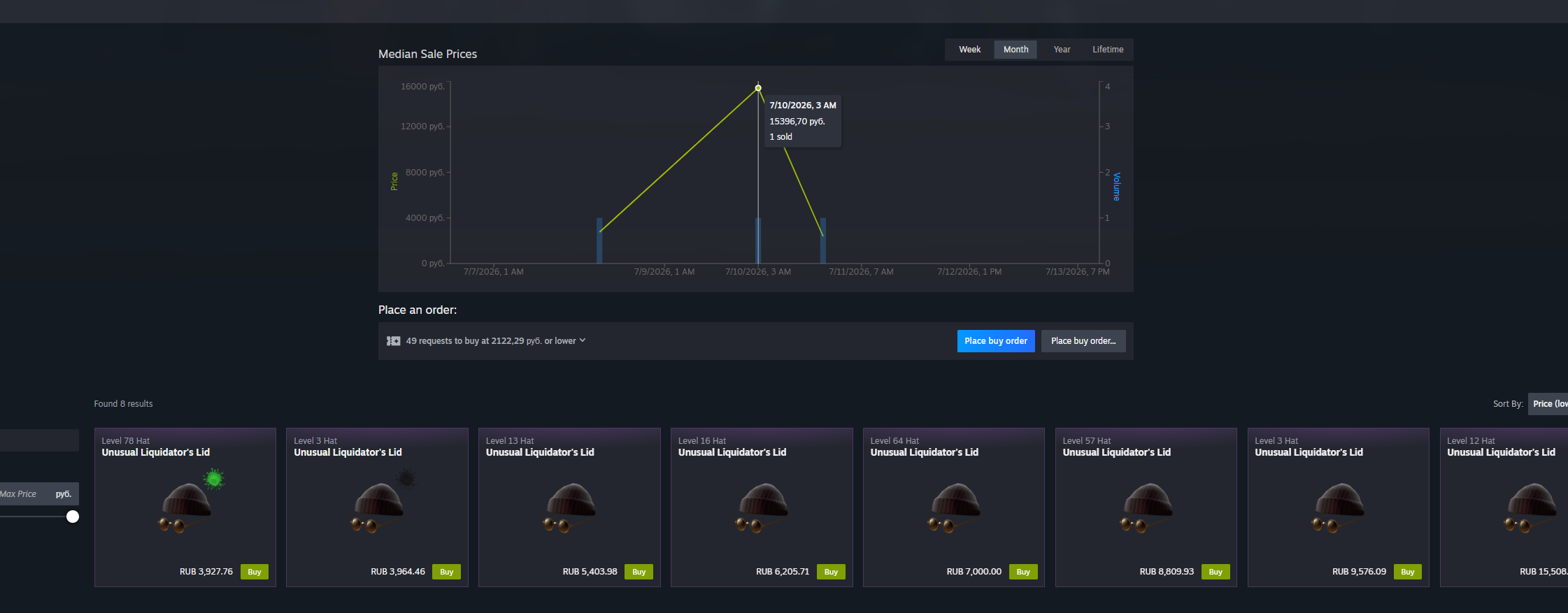Click the Max Price slider handle
The height and width of the screenshot is (613, 1568).
pyautogui.click(x=73, y=517)
